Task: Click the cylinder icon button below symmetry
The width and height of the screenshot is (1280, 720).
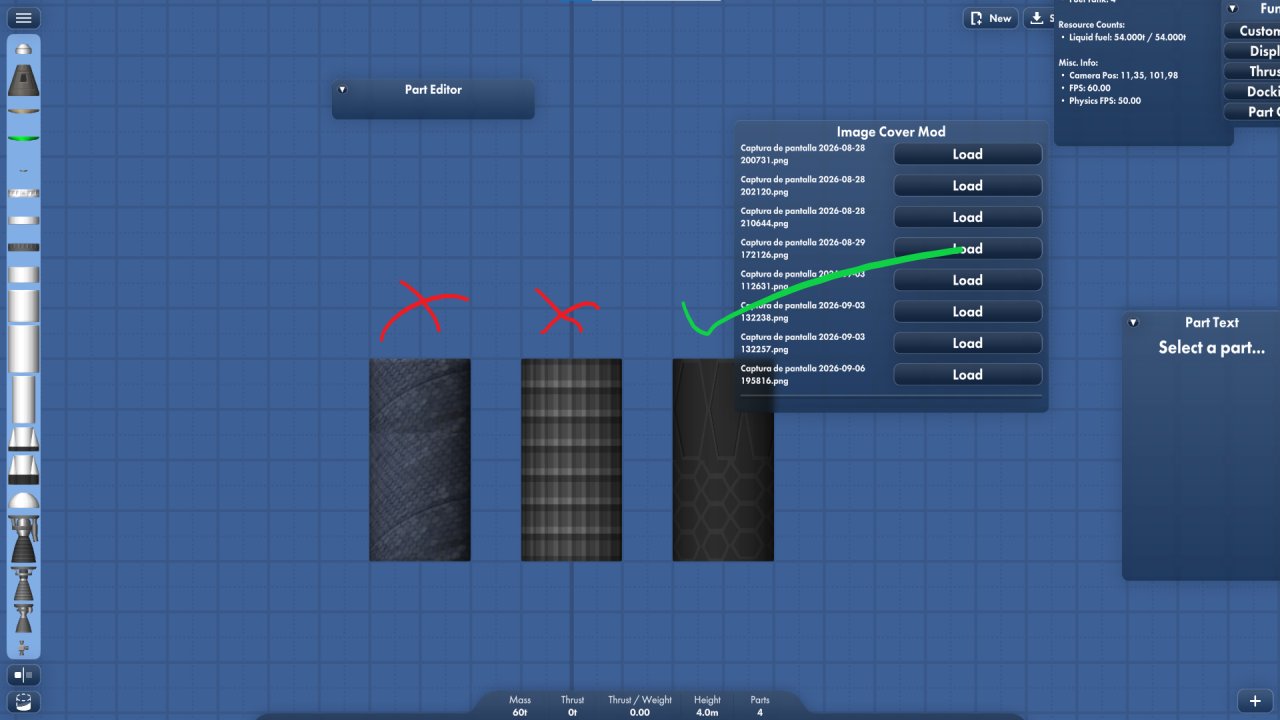Action: click(24, 701)
